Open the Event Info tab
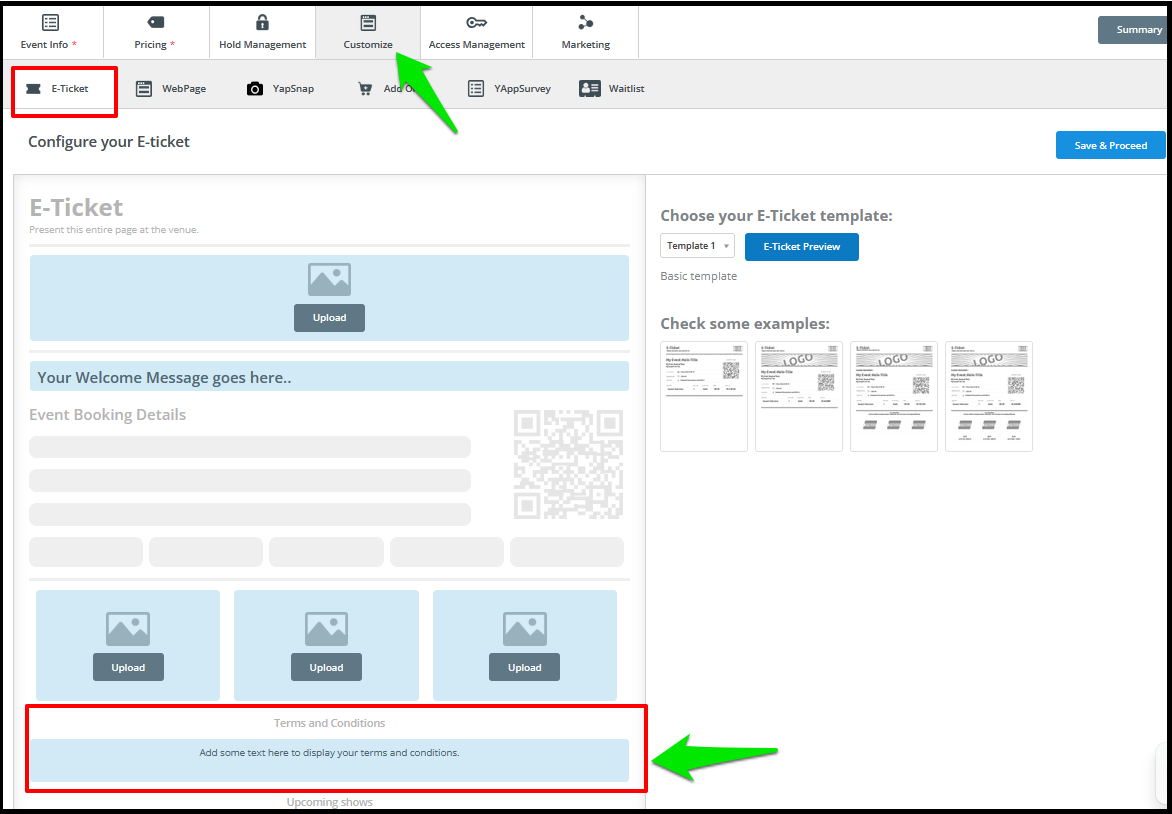This screenshot has width=1172, height=814. (50, 31)
